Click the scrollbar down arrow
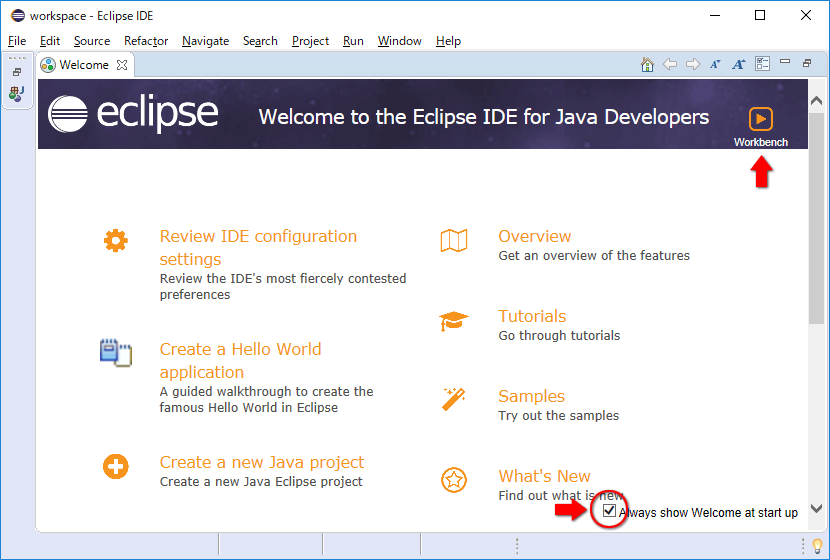The height and width of the screenshot is (560, 830). point(816,508)
